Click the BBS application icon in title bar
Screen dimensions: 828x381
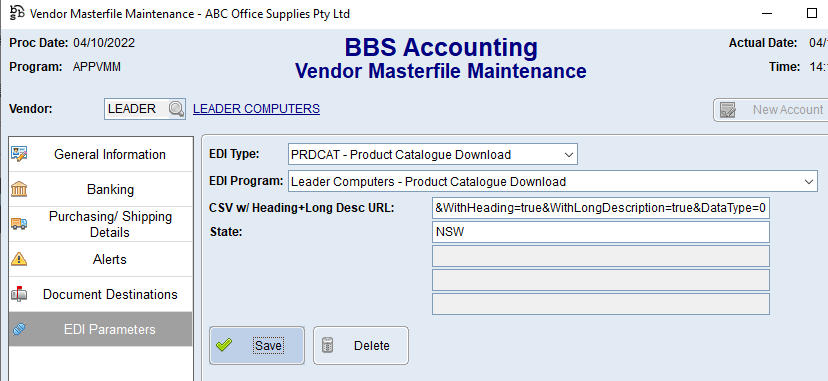17,13
